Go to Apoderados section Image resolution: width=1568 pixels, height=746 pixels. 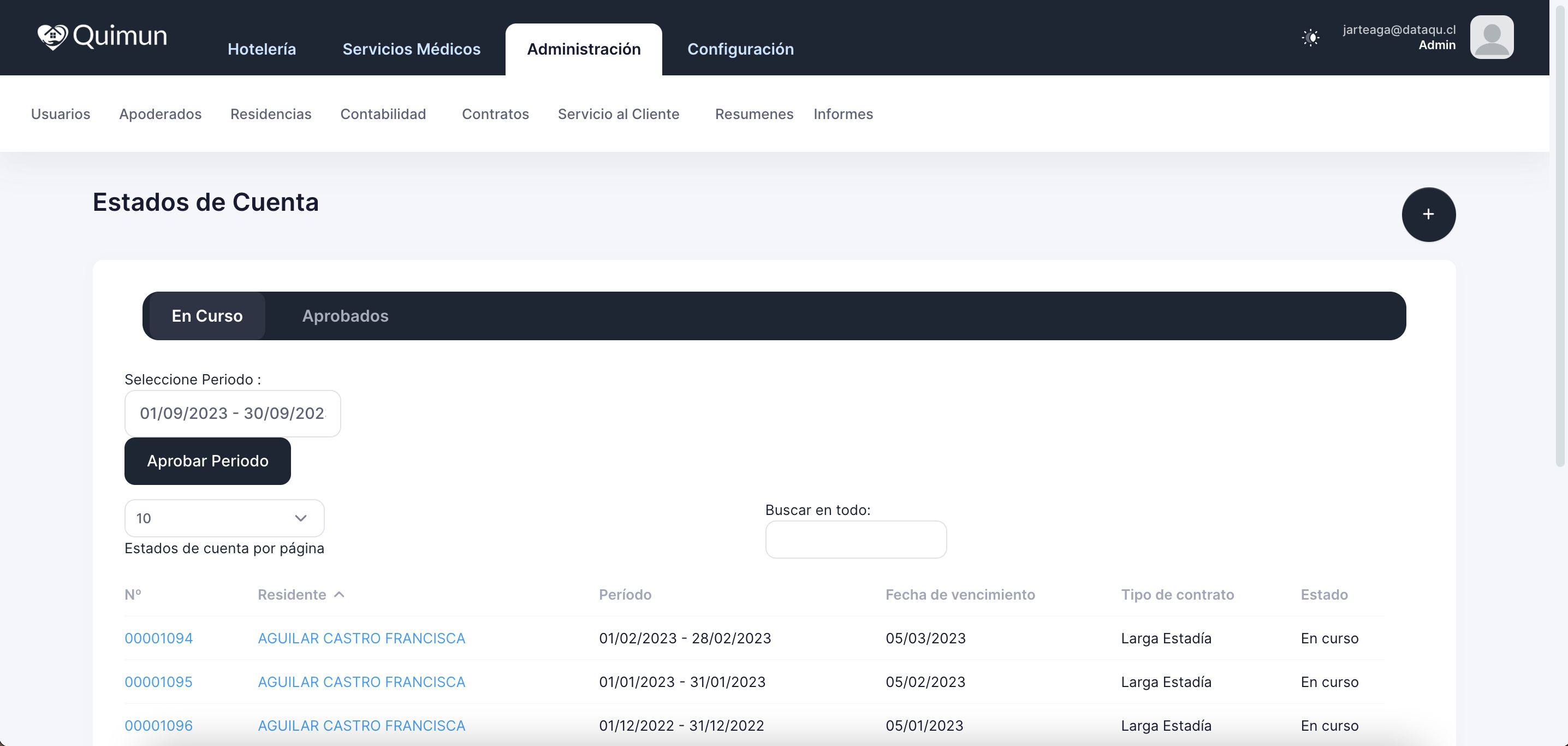click(160, 114)
